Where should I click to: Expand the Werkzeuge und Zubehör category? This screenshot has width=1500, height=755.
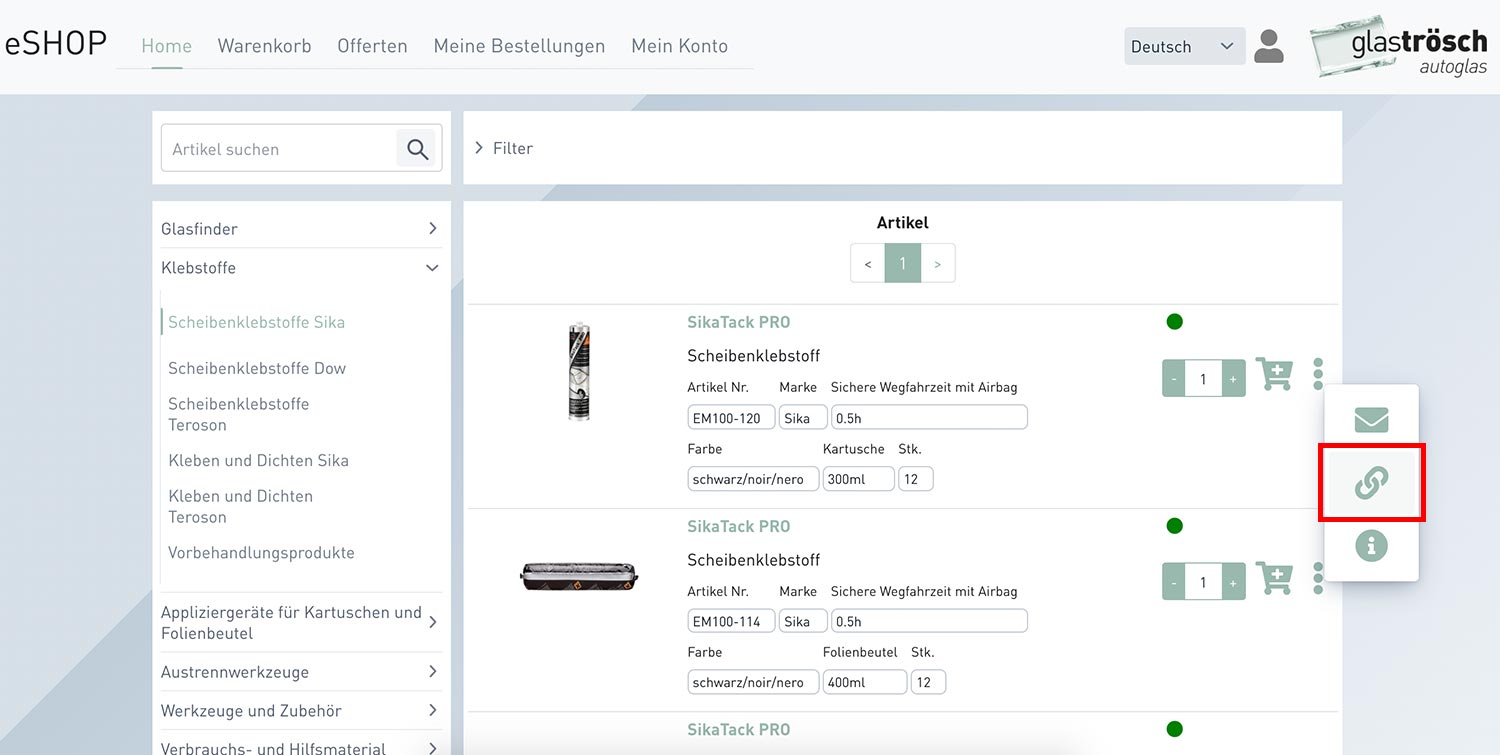click(x=300, y=711)
